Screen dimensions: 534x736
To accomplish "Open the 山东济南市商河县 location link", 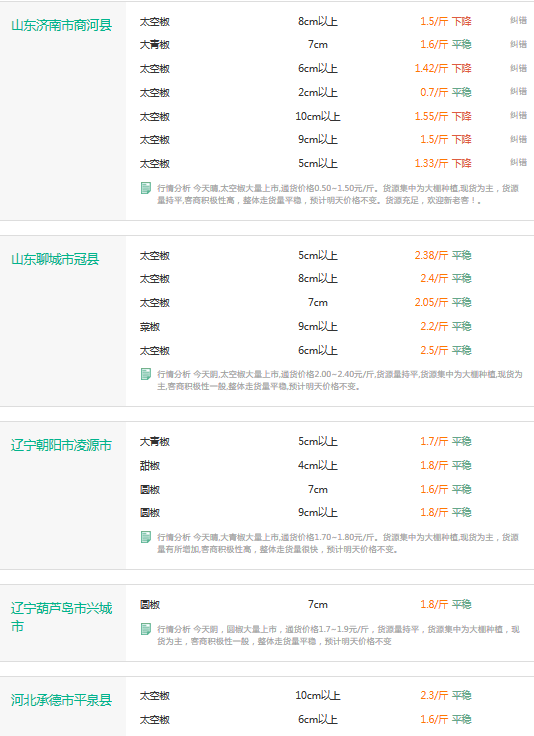I will (x=61, y=25).
